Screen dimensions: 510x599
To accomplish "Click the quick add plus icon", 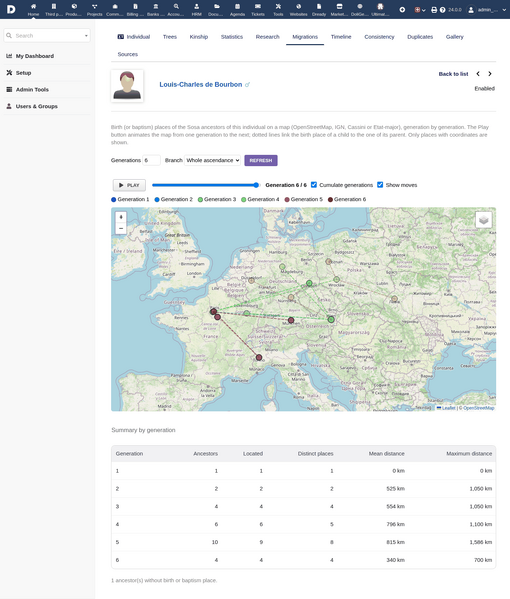I will click(x=402, y=10).
